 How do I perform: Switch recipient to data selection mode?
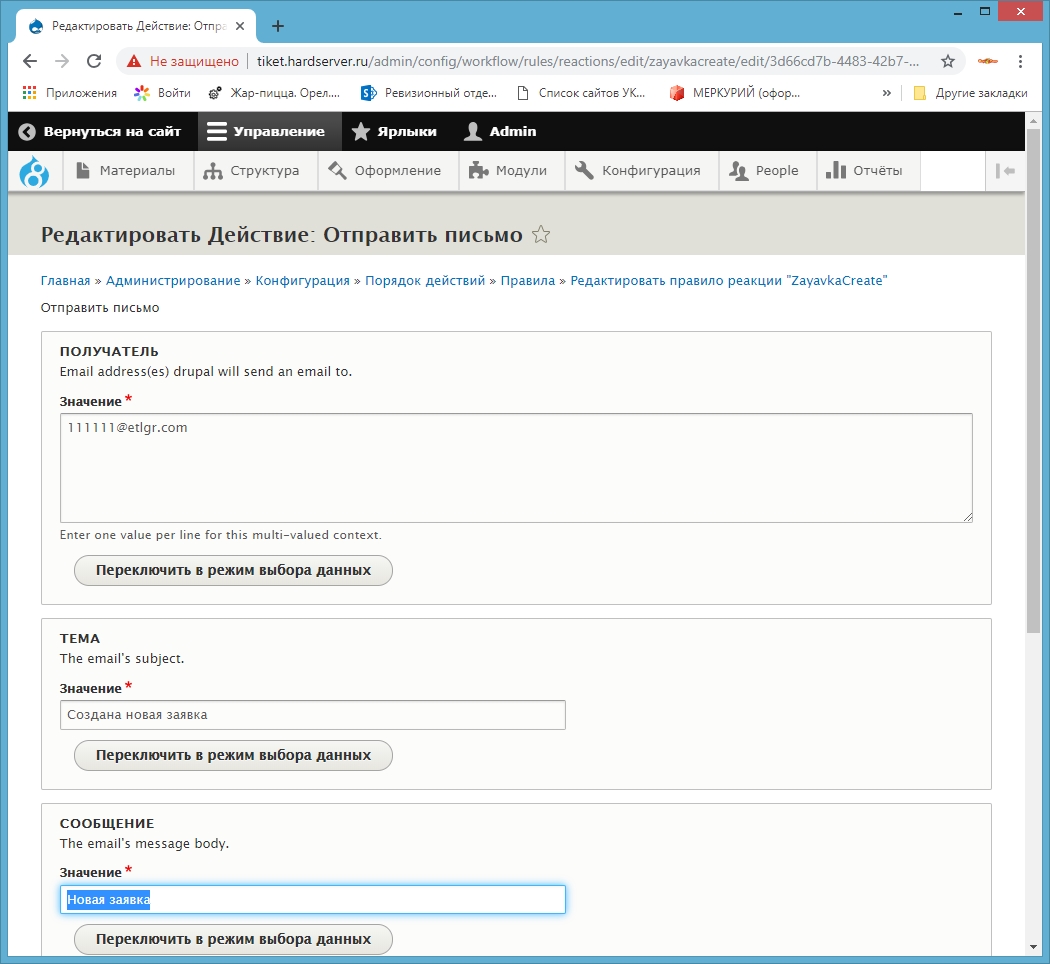(233, 570)
